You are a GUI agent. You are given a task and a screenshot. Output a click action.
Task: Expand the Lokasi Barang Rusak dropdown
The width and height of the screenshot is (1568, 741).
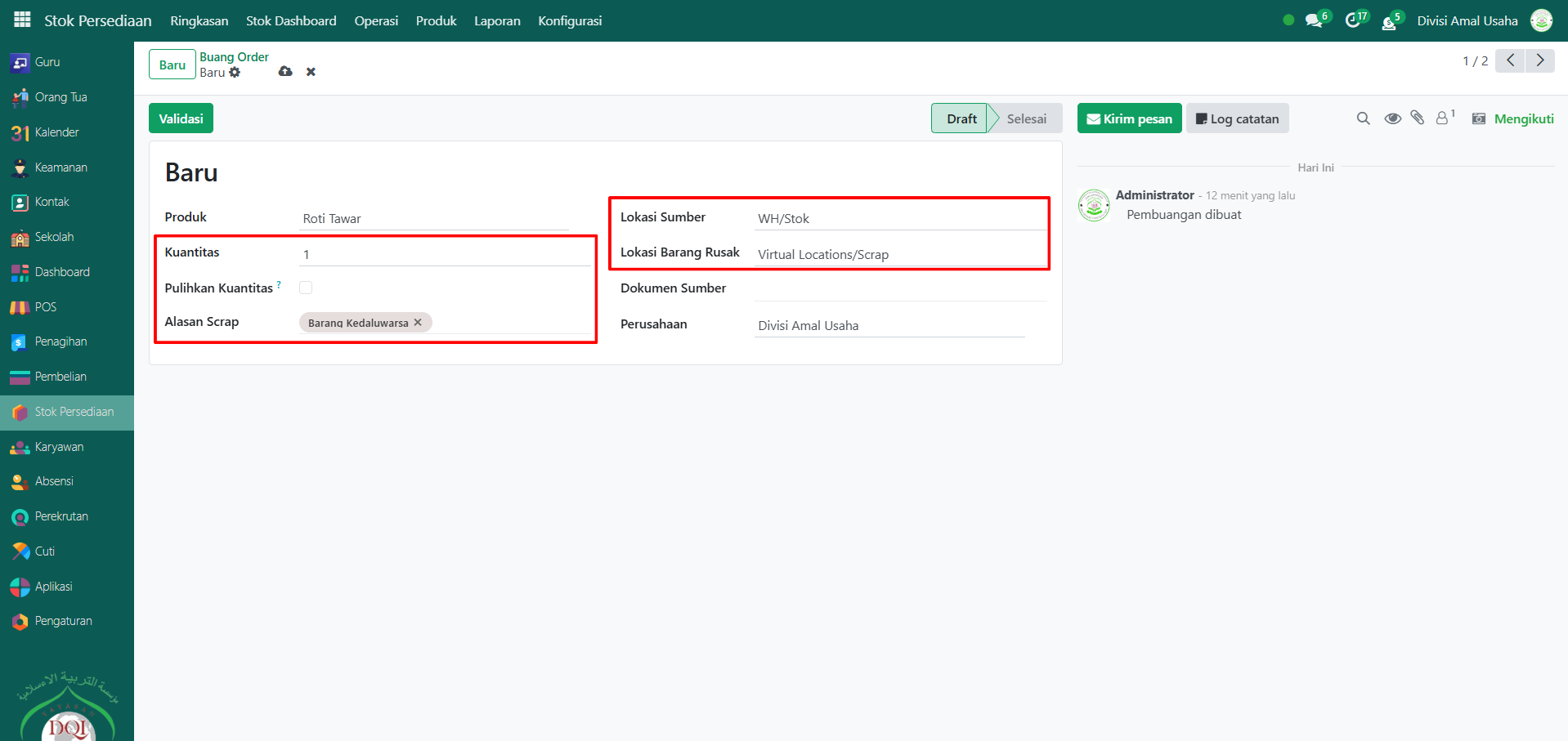coord(899,255)
